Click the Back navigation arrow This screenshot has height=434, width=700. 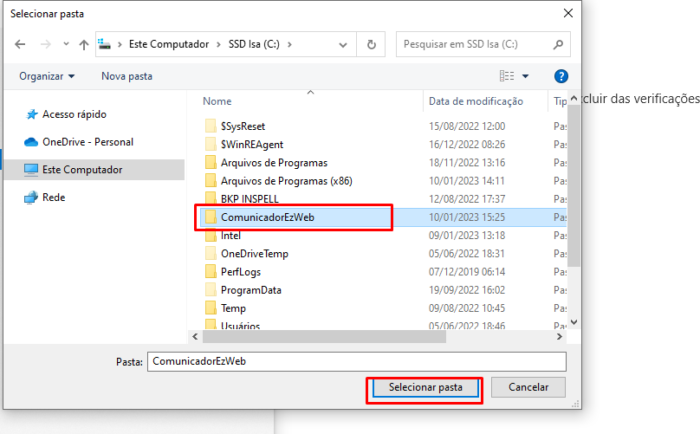[20, 45]
